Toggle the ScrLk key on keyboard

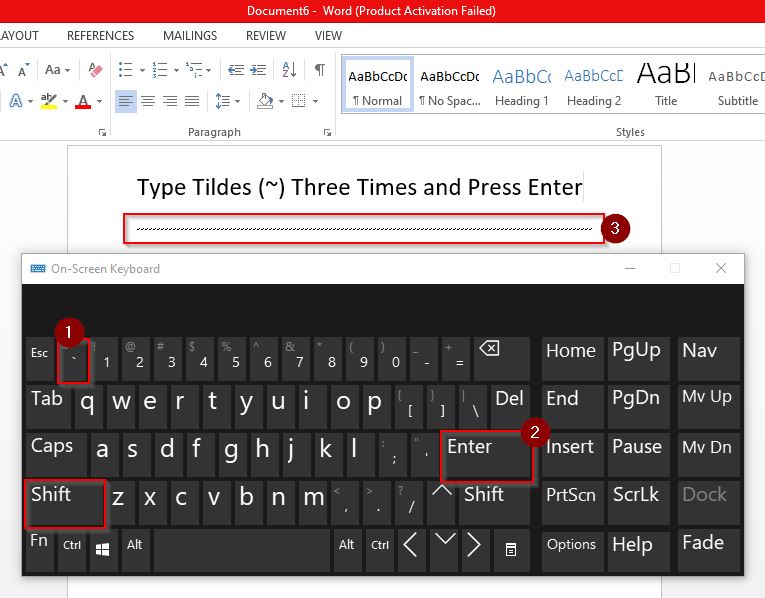[x=638, y=503]
